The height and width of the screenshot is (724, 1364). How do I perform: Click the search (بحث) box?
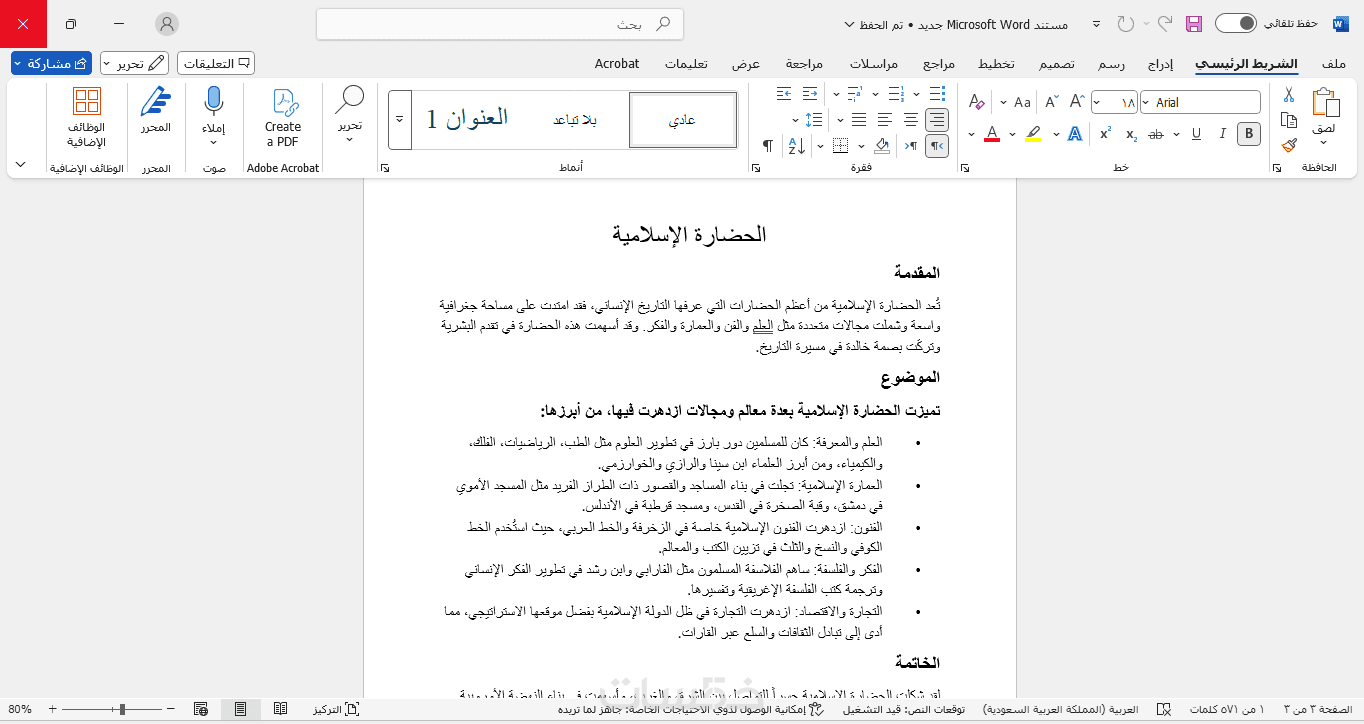point(500,24)
